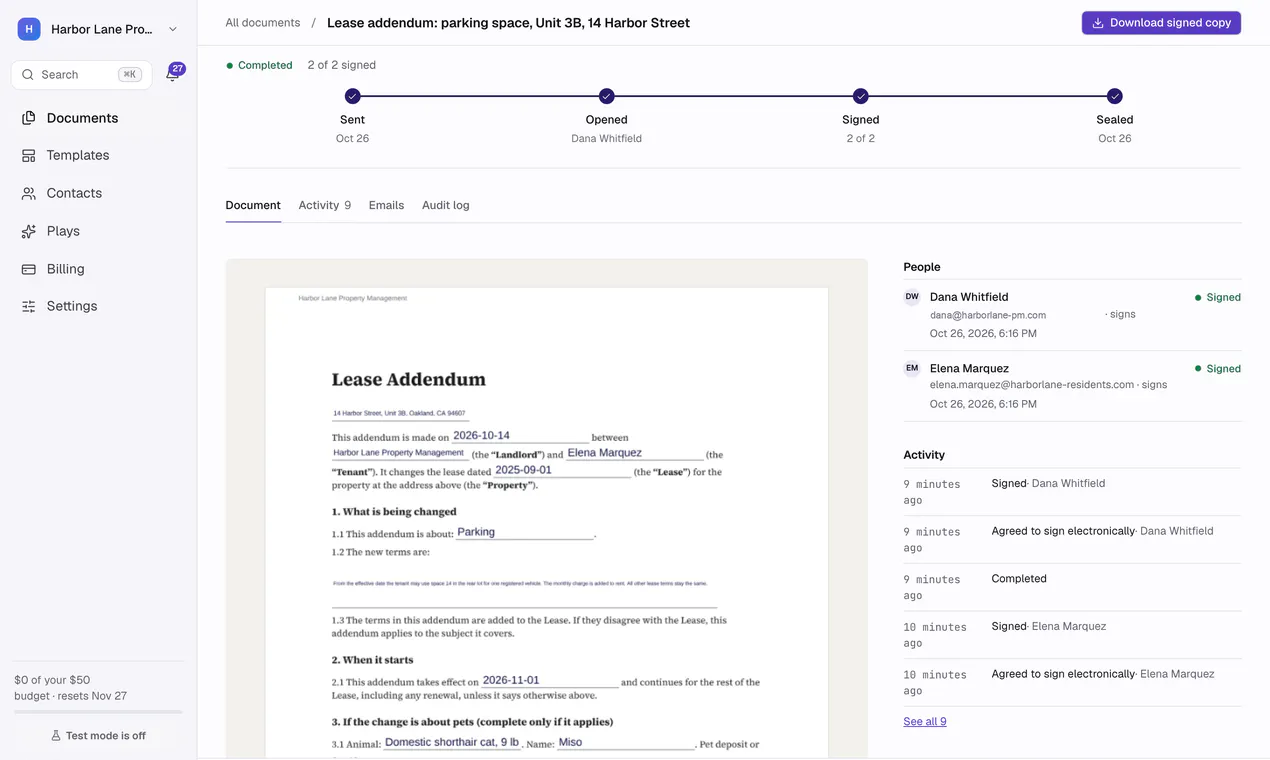Click the Harbor Lane workspace avatar
The height and width of the screenshot is (760, 1270).
point(29,29)
